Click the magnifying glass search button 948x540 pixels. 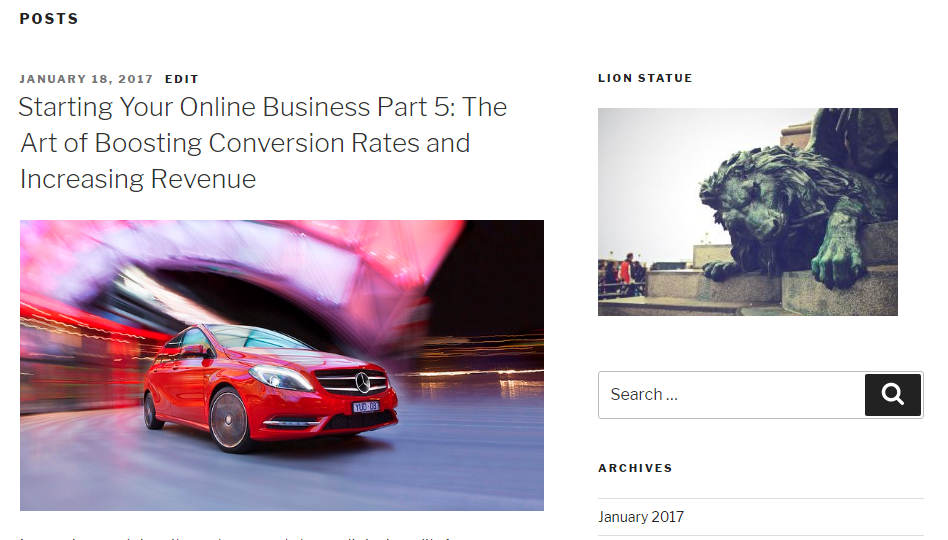892,394
